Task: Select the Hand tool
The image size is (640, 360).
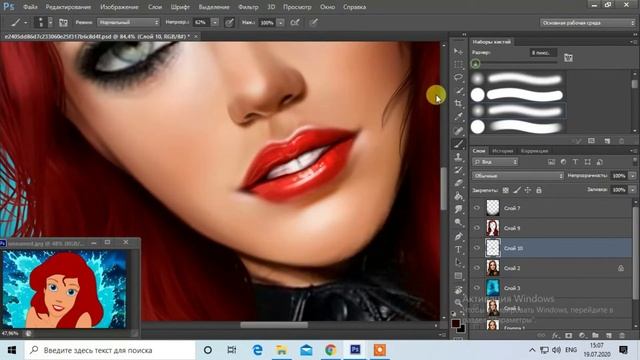Action: click(458, 289)
